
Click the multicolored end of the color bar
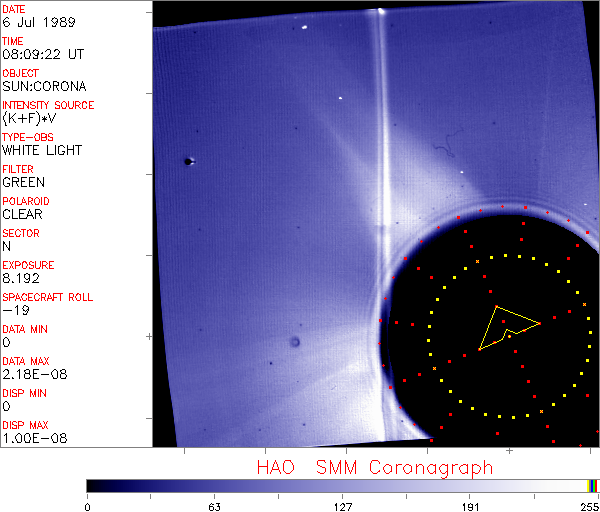pos(593,485)
